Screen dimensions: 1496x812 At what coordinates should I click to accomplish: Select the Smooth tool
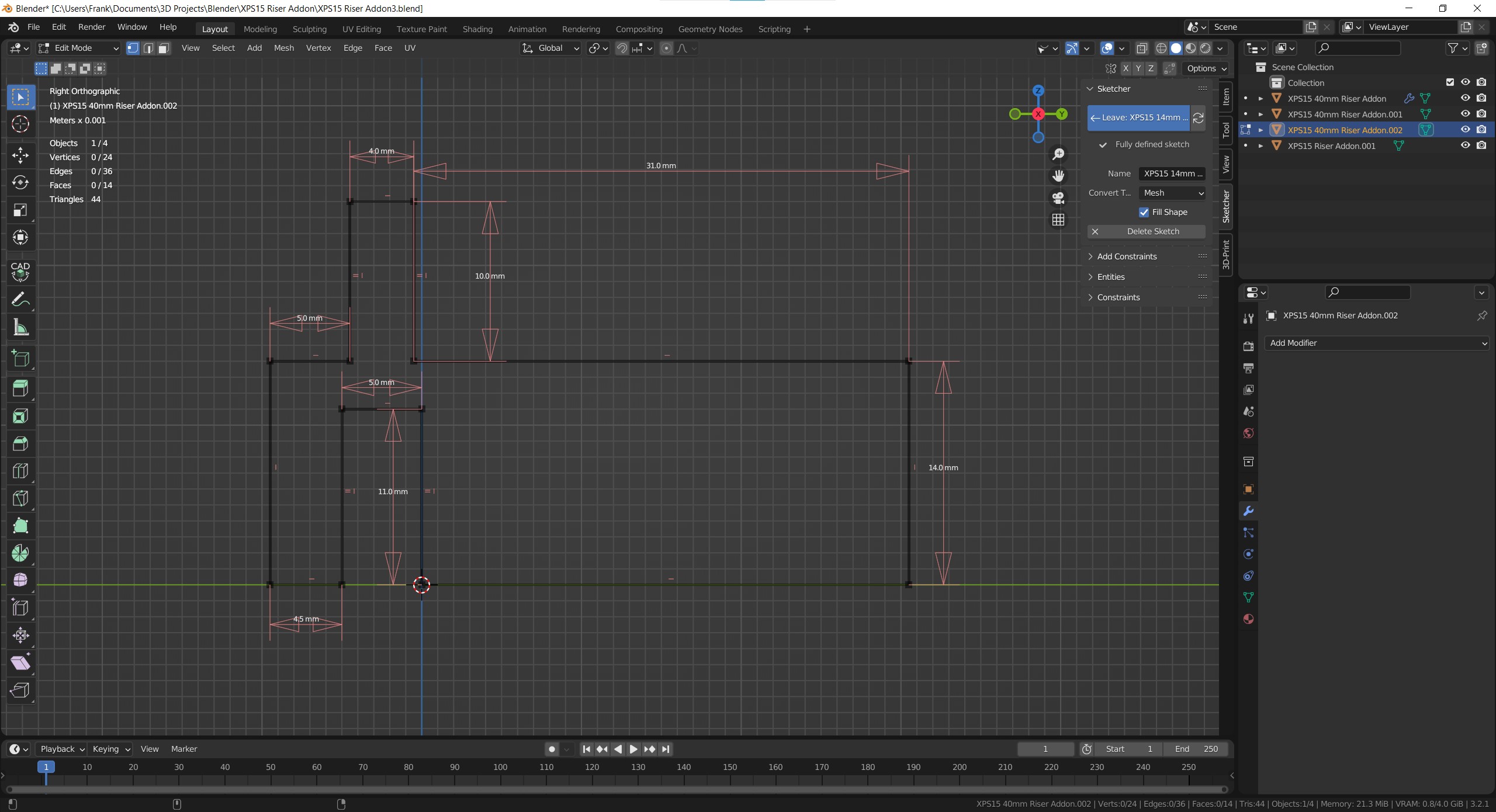(x=20, y=580)
